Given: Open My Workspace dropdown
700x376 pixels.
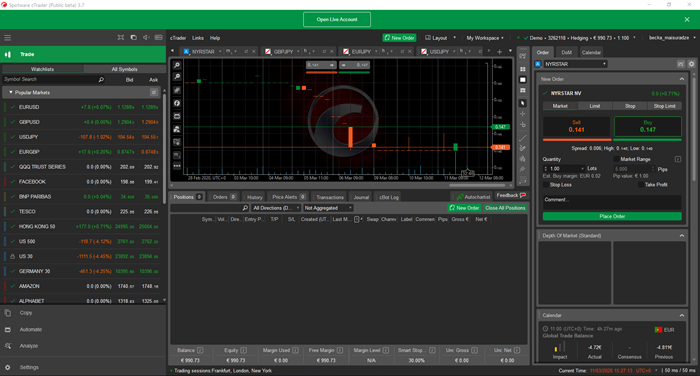Looking at the screenshot, I should click(485, 38).
